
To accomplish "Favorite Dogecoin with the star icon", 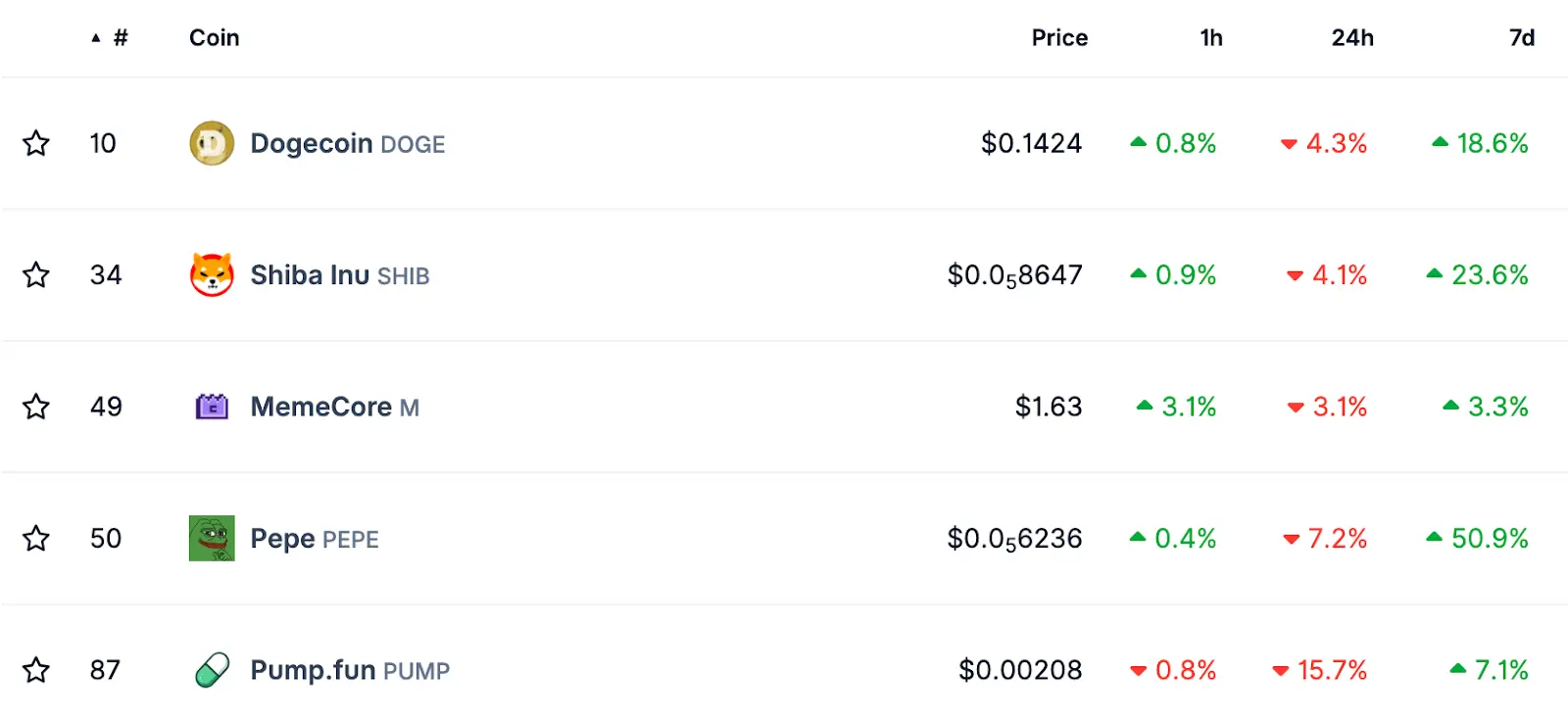I will [x=36, y=143].
